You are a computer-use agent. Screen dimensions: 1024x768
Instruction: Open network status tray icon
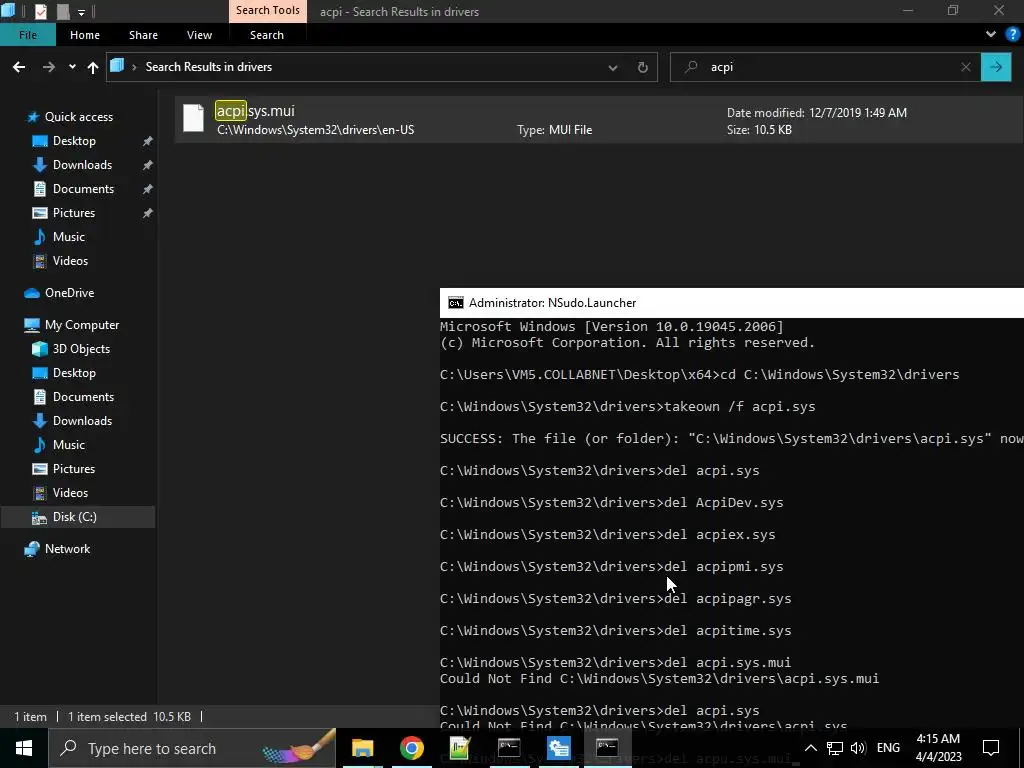click(x=835, y=748)
